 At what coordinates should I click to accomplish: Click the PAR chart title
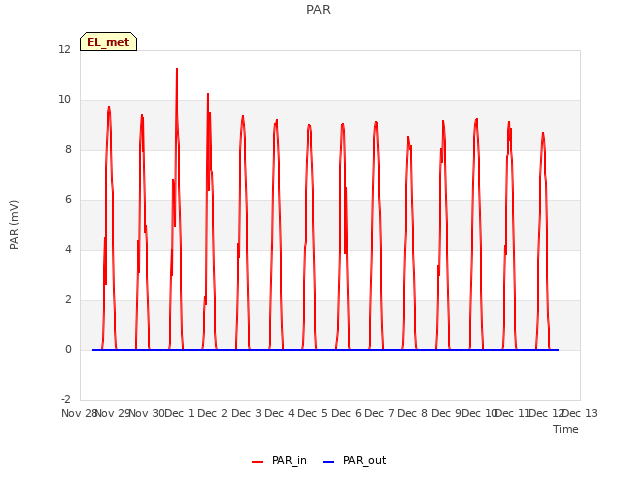click(318, 9)
